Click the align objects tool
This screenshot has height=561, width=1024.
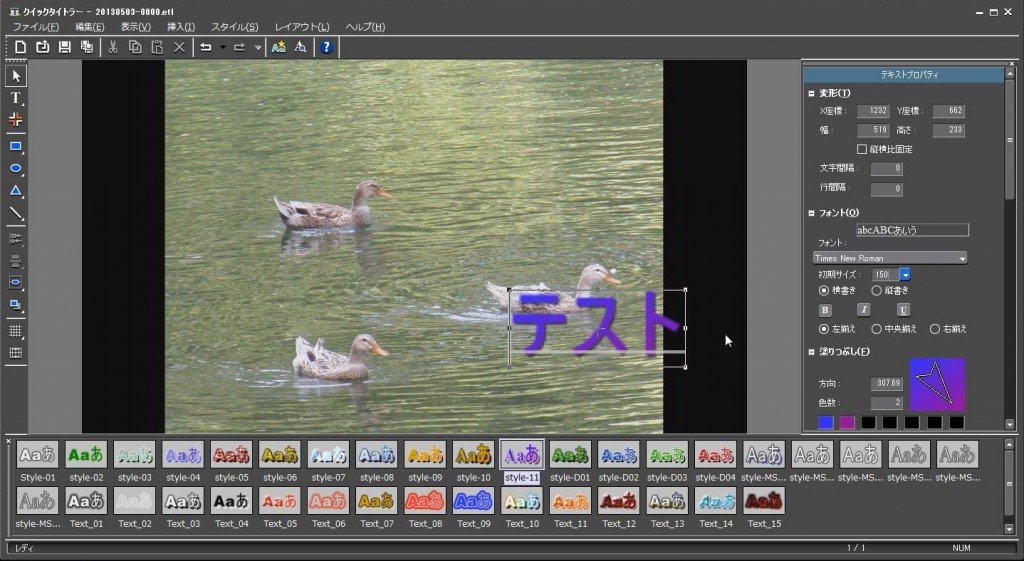[x=16, y=239]
